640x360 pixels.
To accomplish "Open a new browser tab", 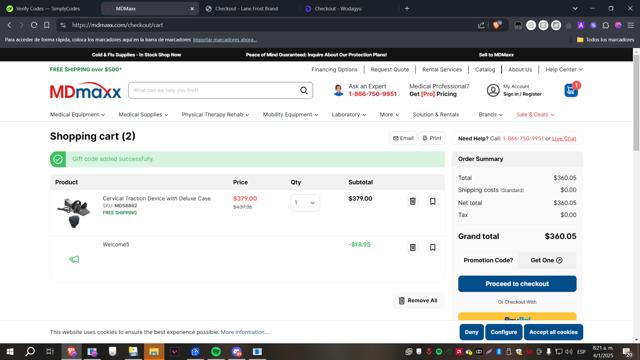I will coord(407,8).
